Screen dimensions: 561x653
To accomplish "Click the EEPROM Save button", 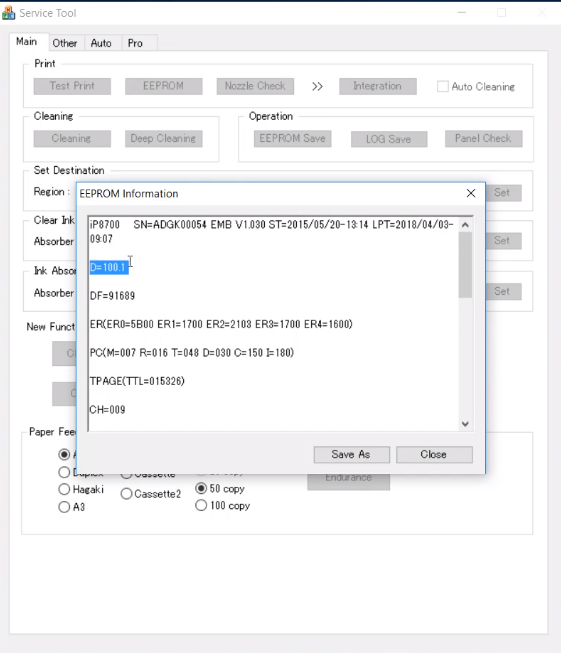I will [292, 139].
